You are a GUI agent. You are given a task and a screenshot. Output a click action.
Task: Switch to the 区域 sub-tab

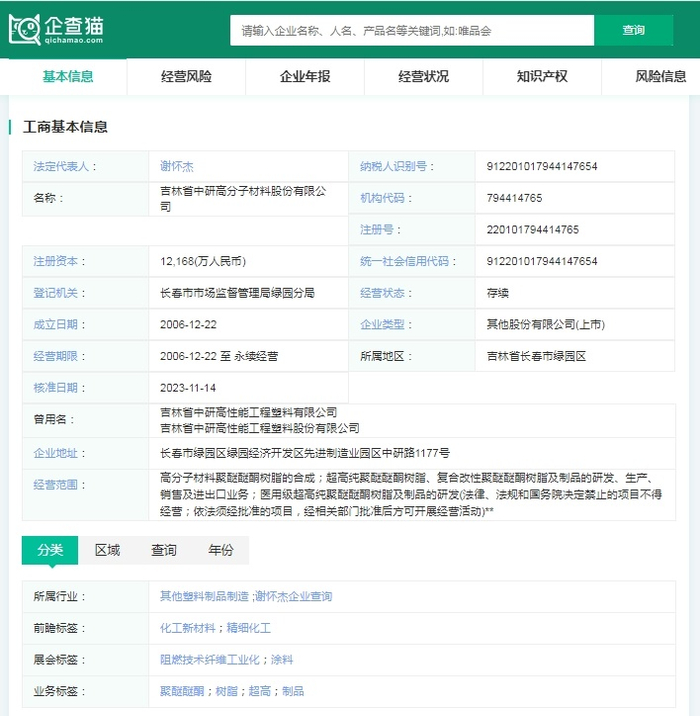click(x=107, y=551)
